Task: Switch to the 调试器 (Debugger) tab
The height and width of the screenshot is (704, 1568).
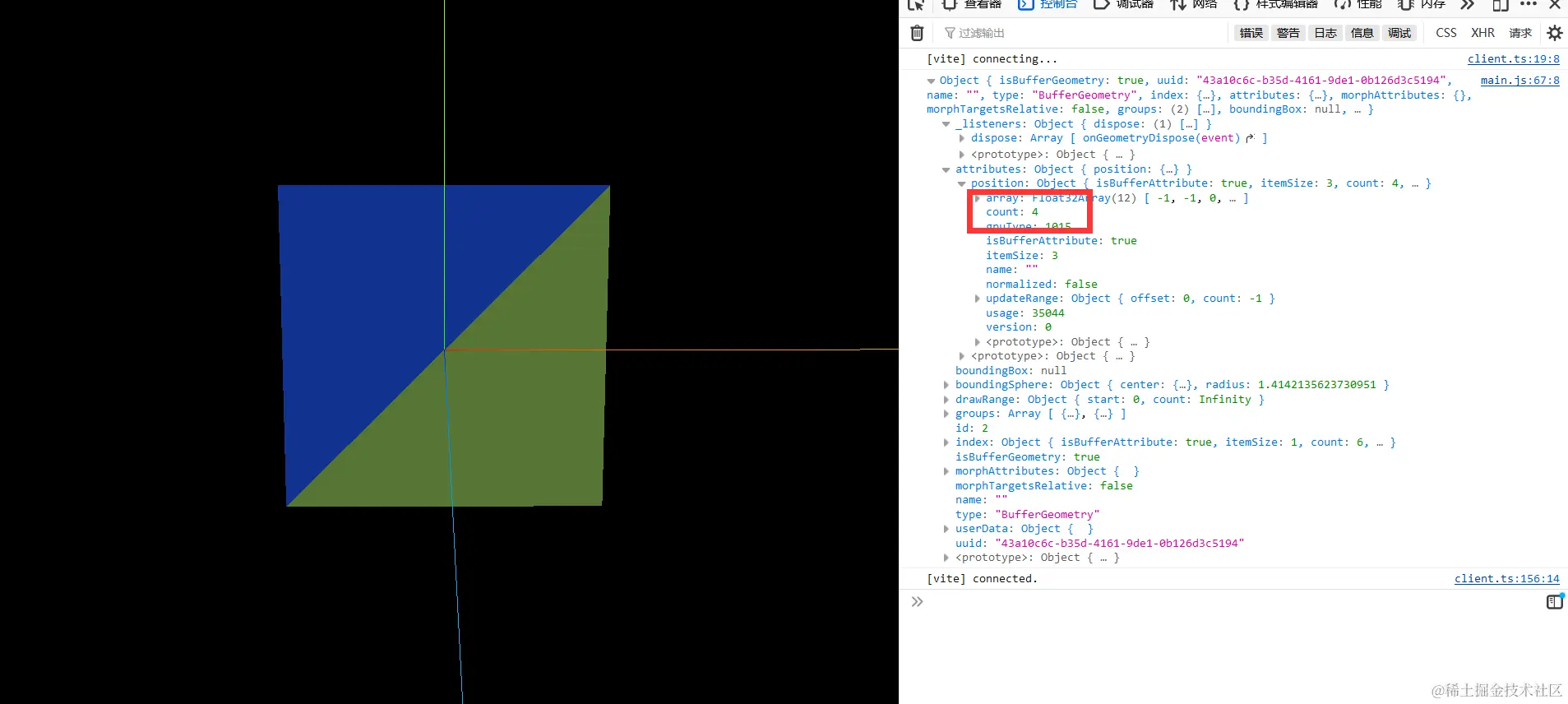Action: (x=1124, y=5)
